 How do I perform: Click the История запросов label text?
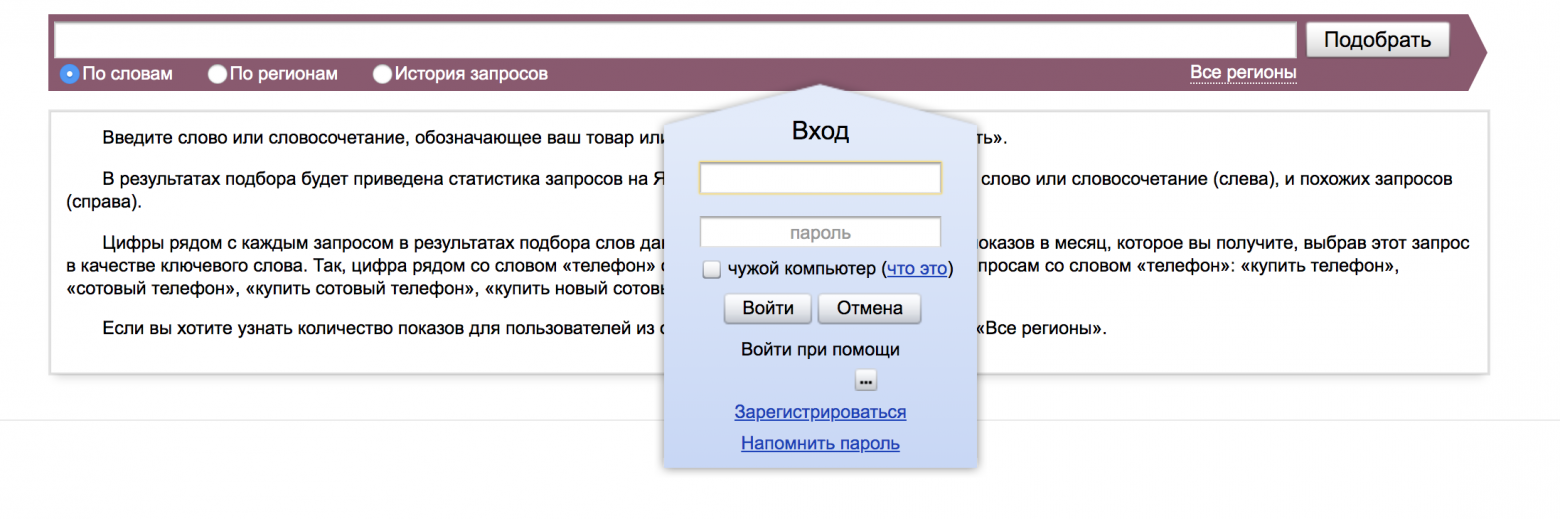point(471,73)
